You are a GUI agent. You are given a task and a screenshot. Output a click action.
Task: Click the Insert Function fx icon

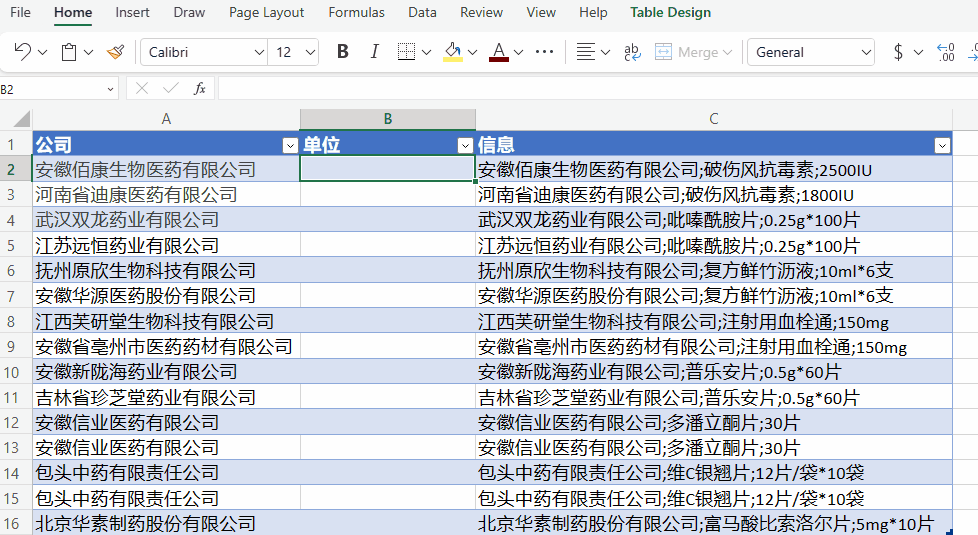click(x=200, y=89)
